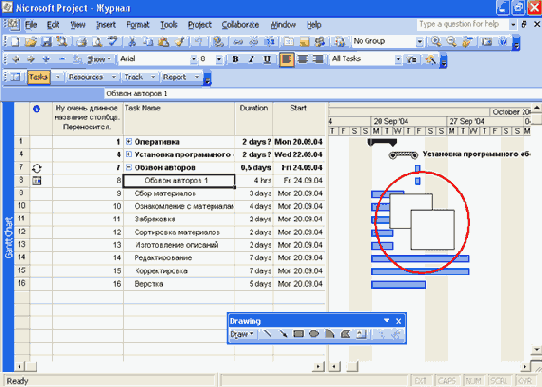Toggle Bold formatting

235,59
